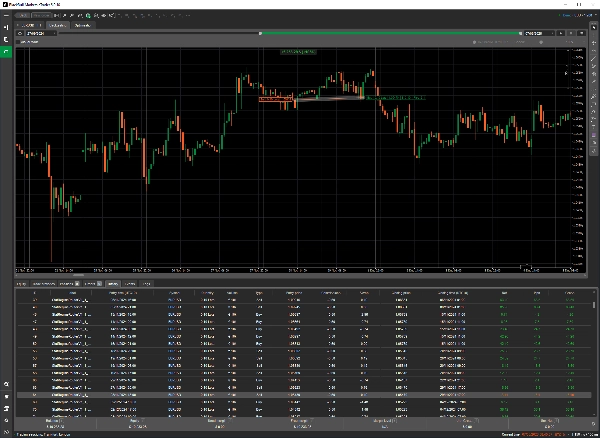Screen dimensions: 600x438
Task: Click the purple icon in right drawing toolbar
Action: pos(594,135)
